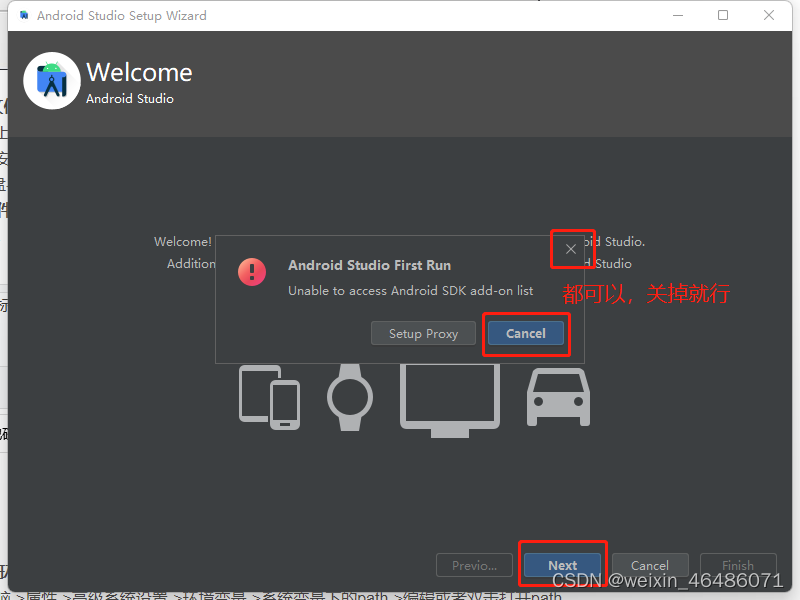Viewport: 800px width, 600px height.
Task: Click the Welcome! message above the dialog
Action: pos(182,241)
